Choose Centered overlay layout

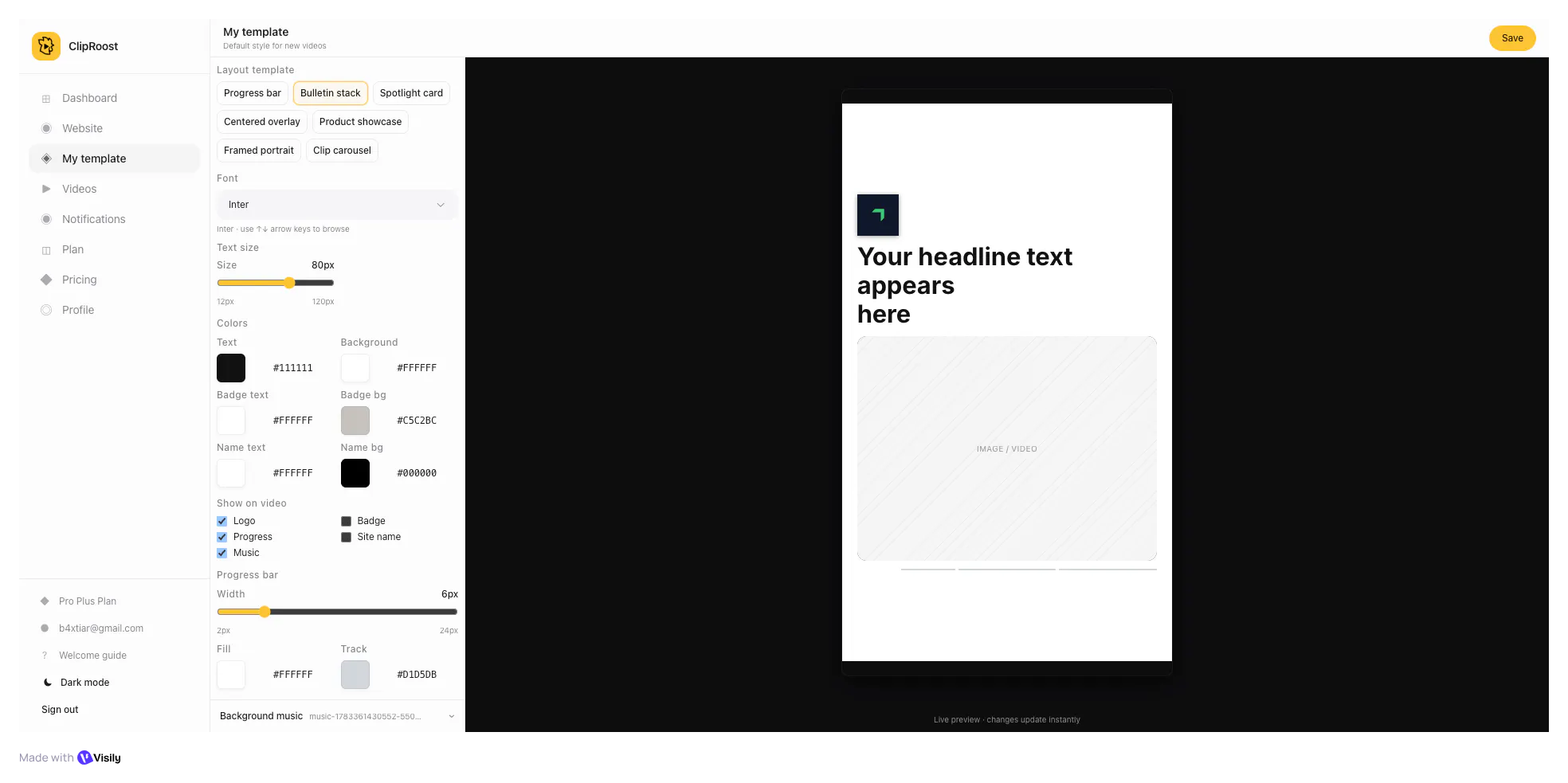[262, 122]
